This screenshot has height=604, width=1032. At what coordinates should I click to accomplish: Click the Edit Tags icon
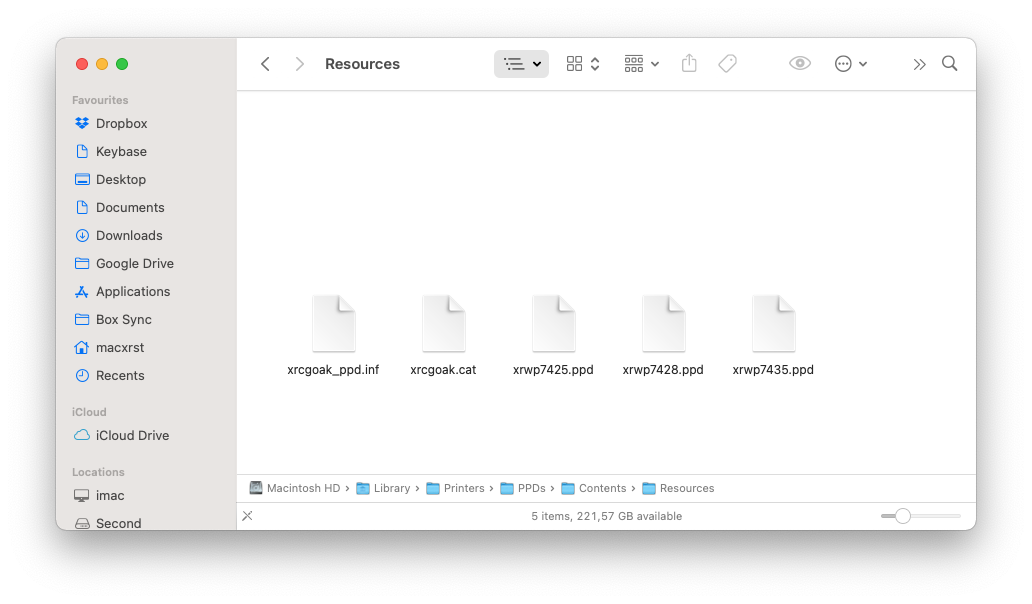click(x=727, y=63)
